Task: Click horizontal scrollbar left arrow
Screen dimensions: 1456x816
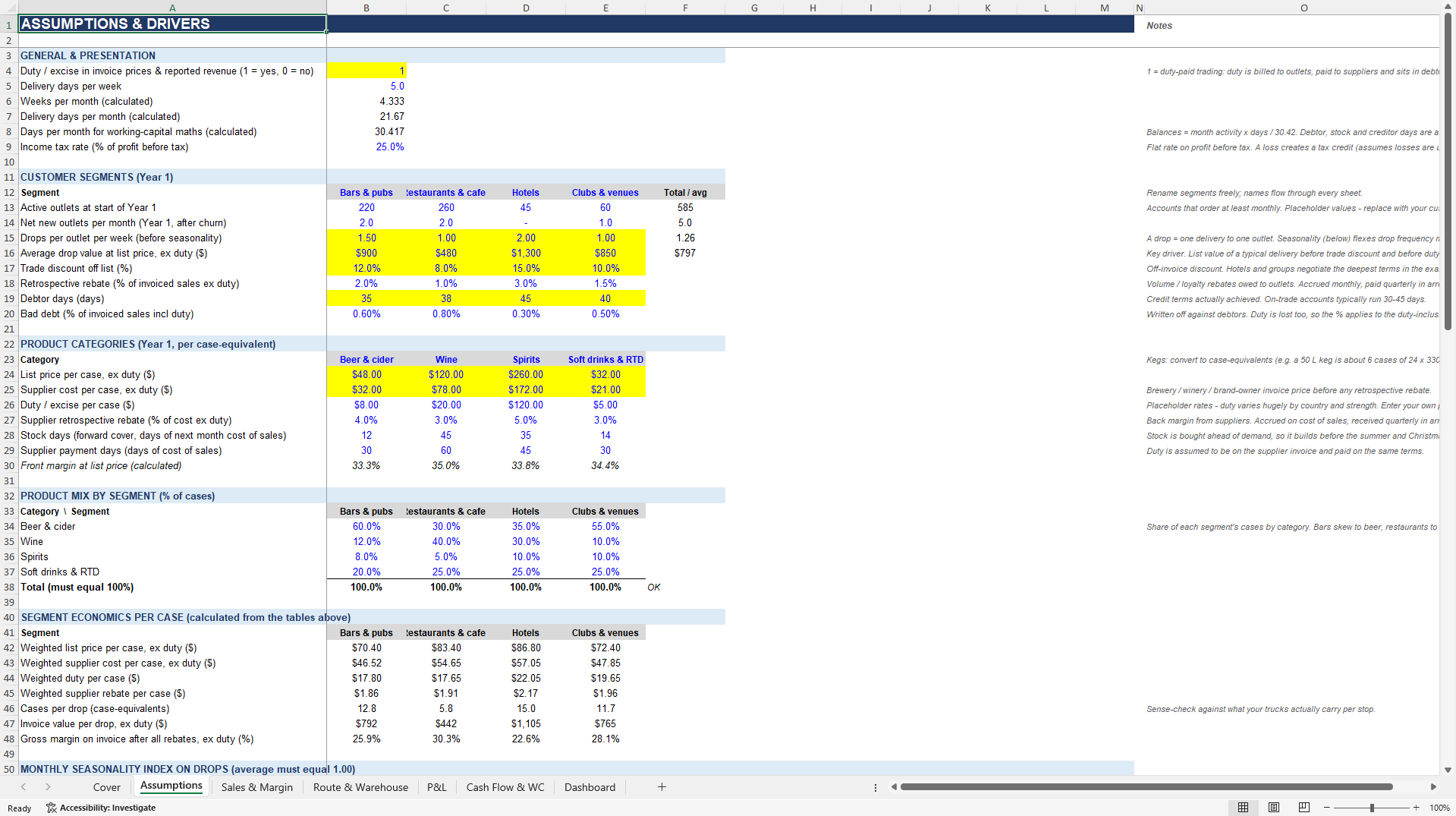Action: (894, 787)
